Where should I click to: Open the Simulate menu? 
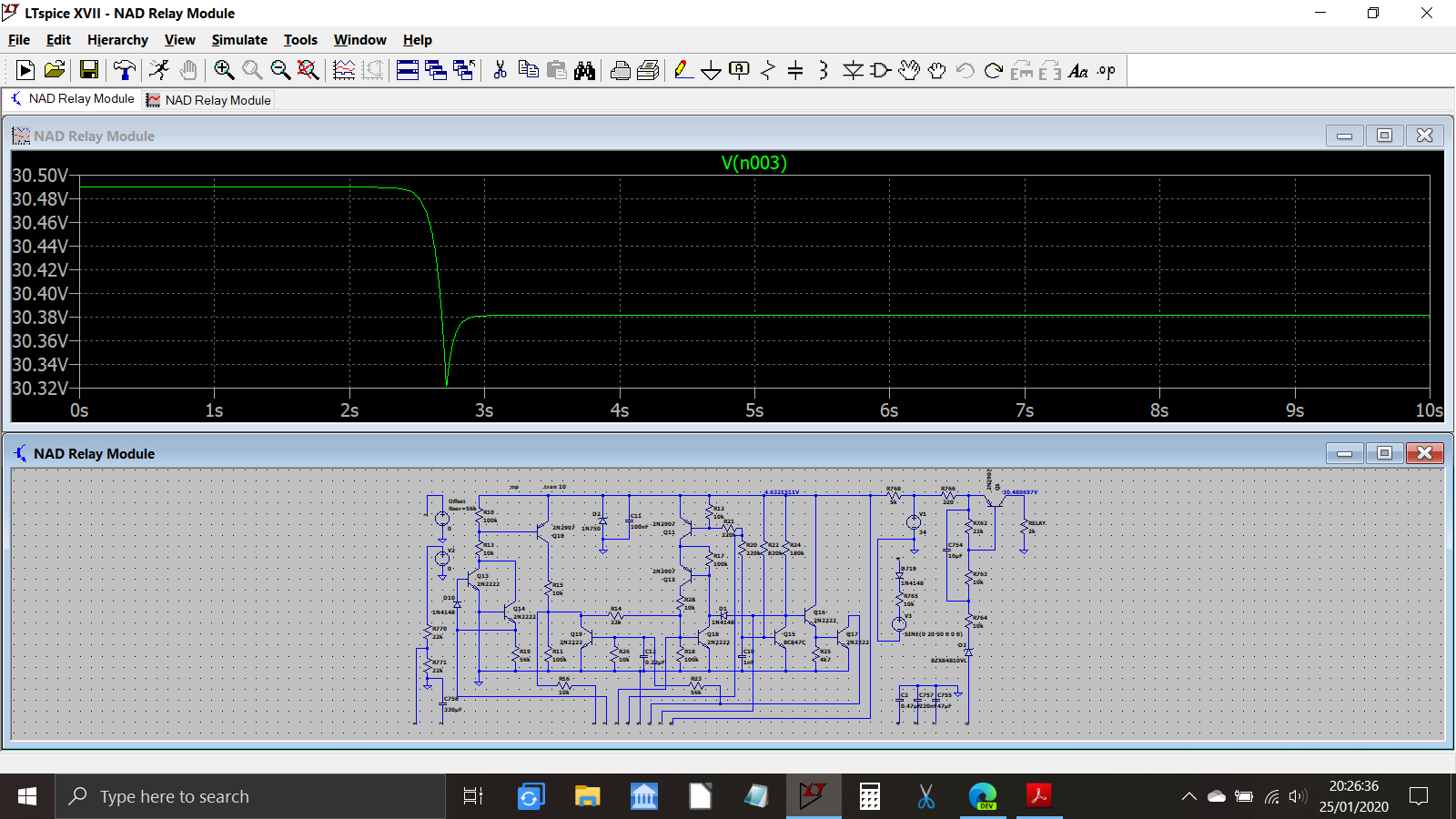click(239, 40)
